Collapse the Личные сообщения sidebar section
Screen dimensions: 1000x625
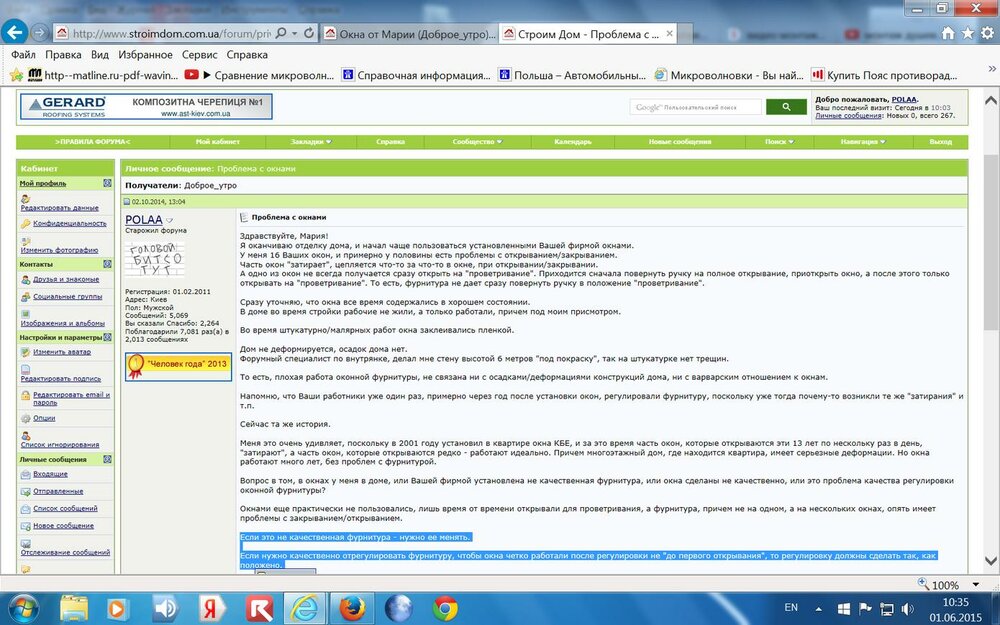click(107, 459)
